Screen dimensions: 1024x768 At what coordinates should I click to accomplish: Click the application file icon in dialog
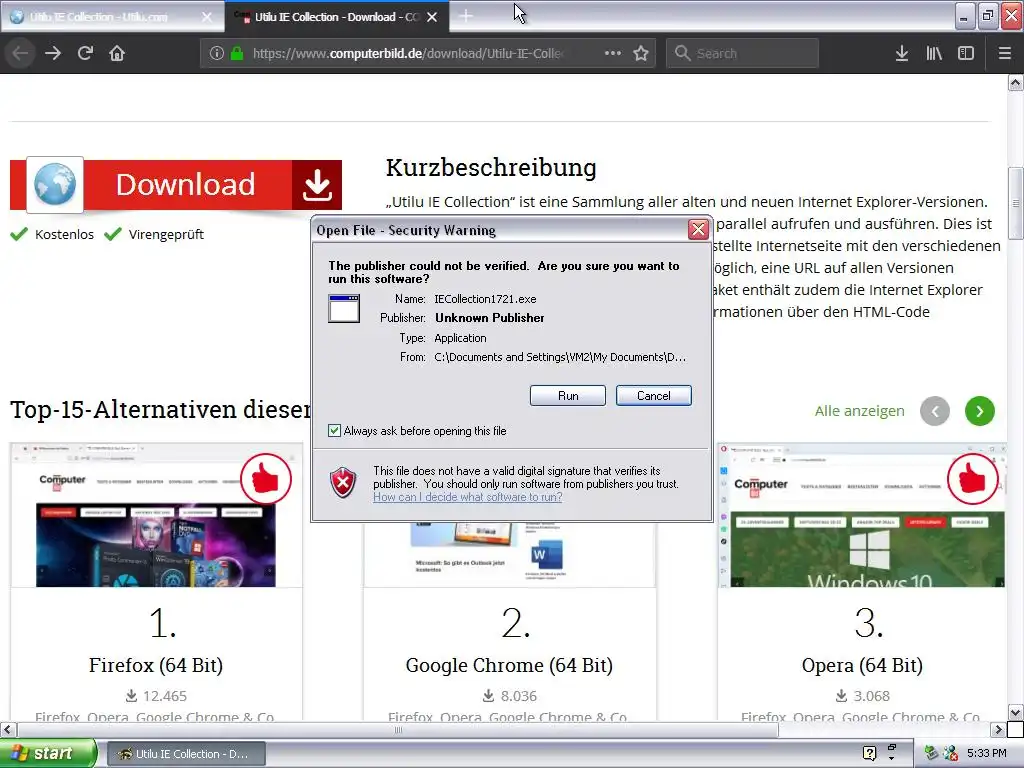click(x=344, y=309)
